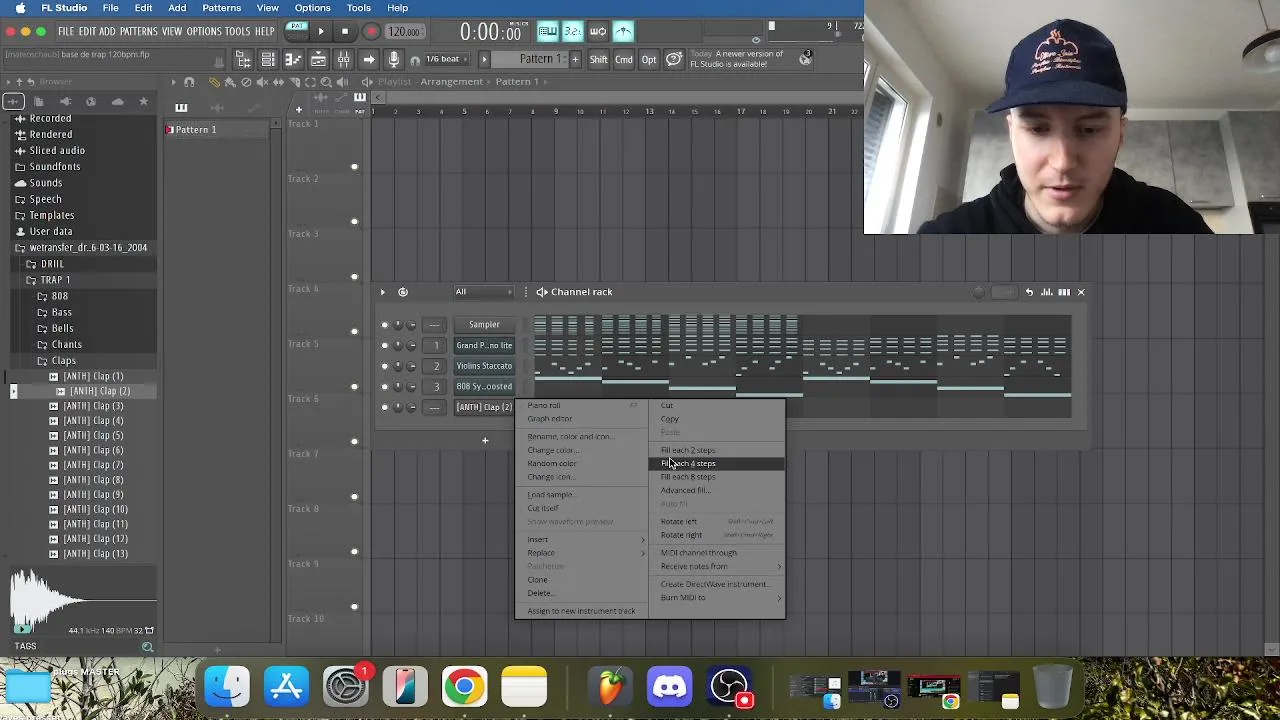Click the search magnifier beside TAGS
The width and height of the screenshot is (1280, 720).
click(x=147, y=647)
